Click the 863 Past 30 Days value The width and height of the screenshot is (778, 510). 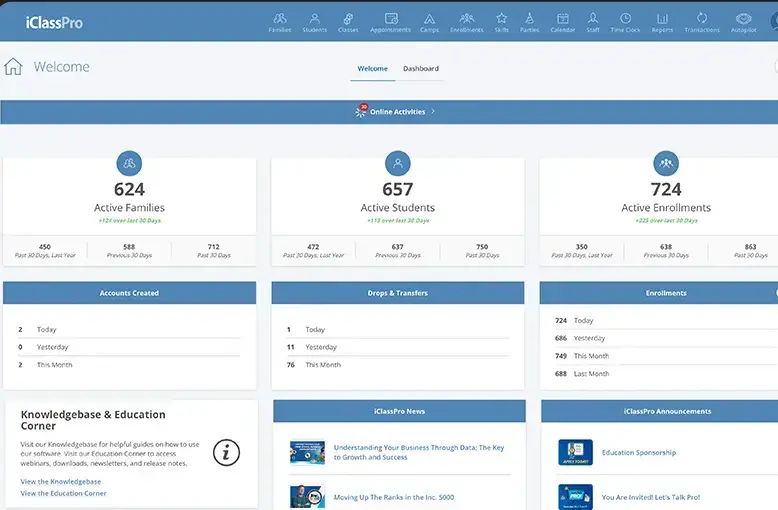[x=750, y=247]
